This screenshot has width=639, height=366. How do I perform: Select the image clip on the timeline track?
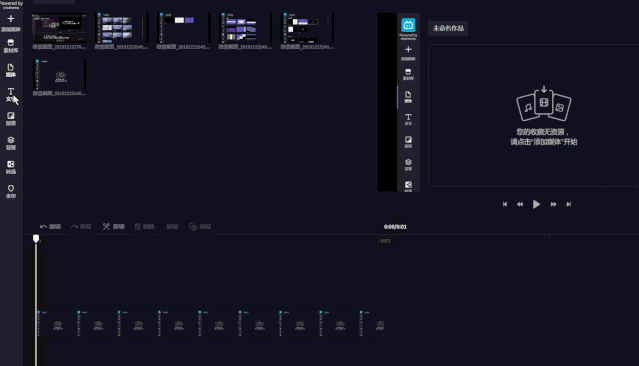(x=210, y=323)
